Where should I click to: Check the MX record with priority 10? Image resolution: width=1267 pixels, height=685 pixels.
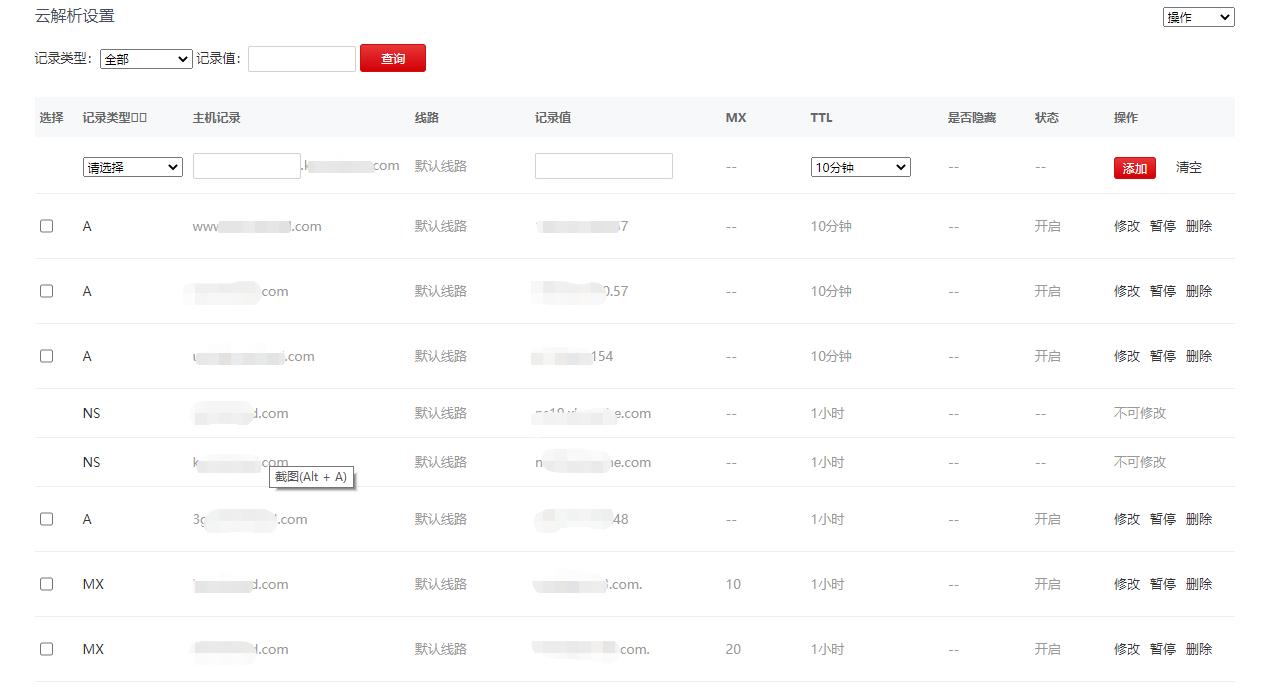click(46, 584)
